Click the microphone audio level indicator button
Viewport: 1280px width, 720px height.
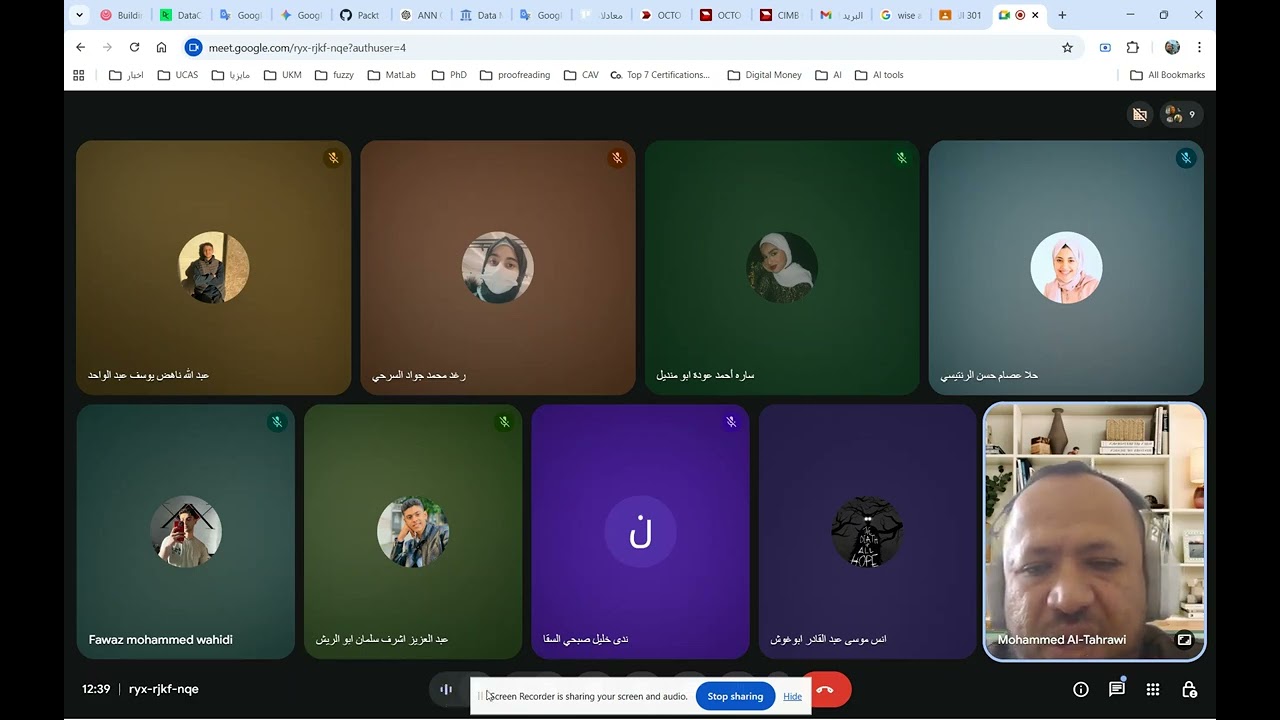point(446,689)
